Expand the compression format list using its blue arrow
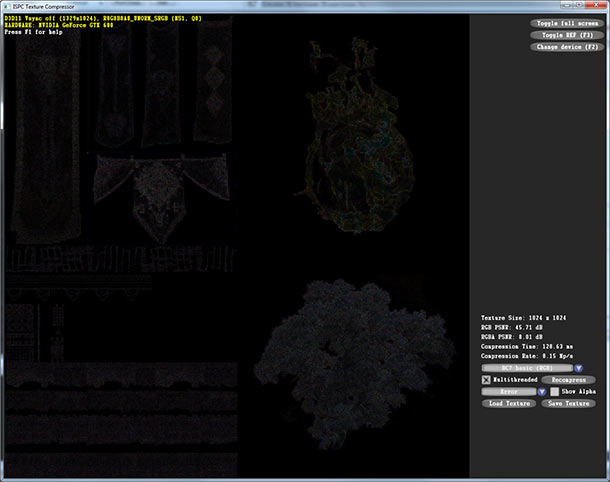Viewport: 610px width, 482px height. click(578, 368)
